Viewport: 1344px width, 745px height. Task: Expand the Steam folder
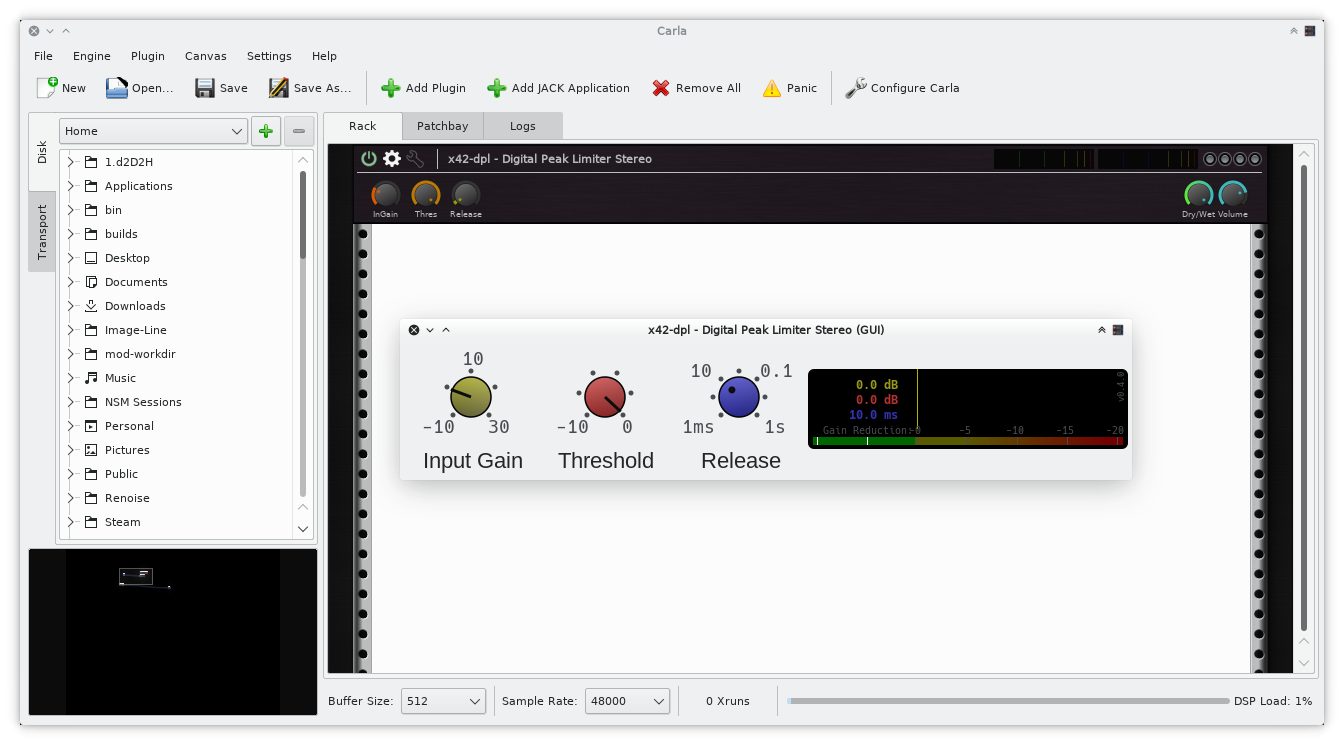[71, 522]
